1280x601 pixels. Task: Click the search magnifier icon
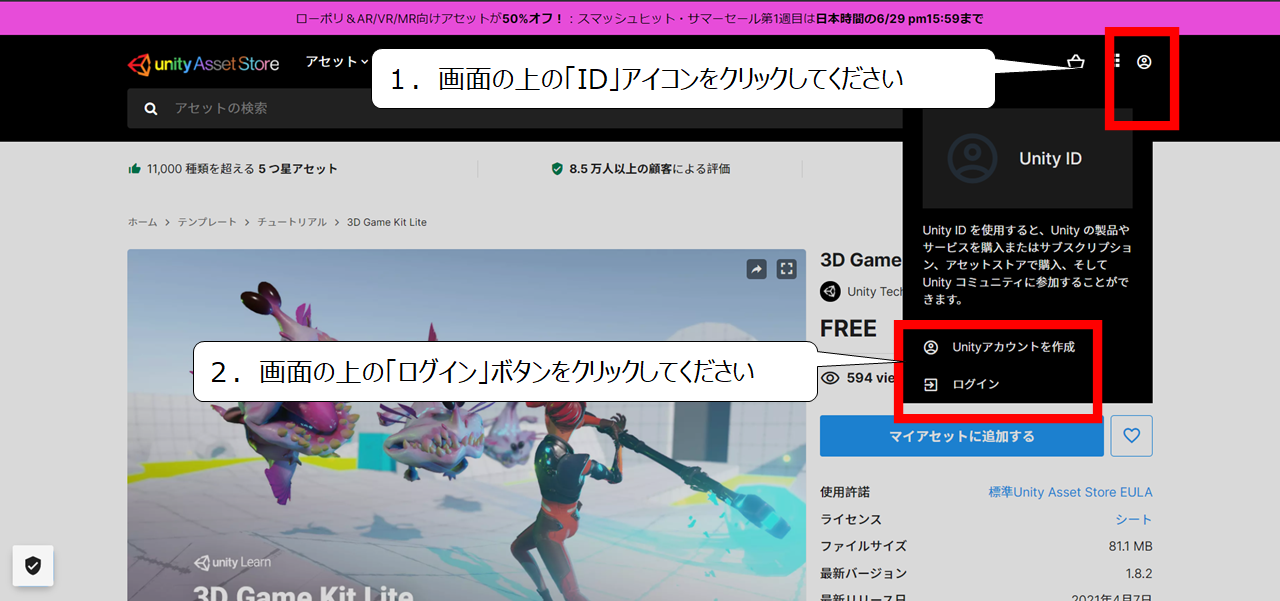[151, 108]
